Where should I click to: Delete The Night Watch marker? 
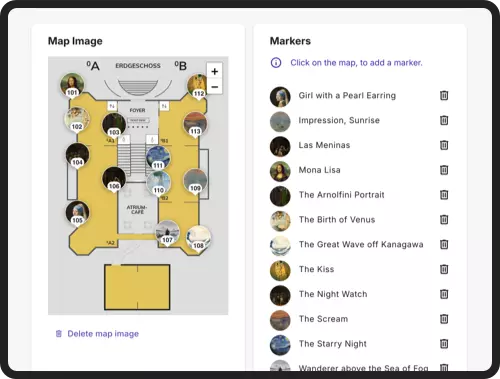tap(444, 294)
